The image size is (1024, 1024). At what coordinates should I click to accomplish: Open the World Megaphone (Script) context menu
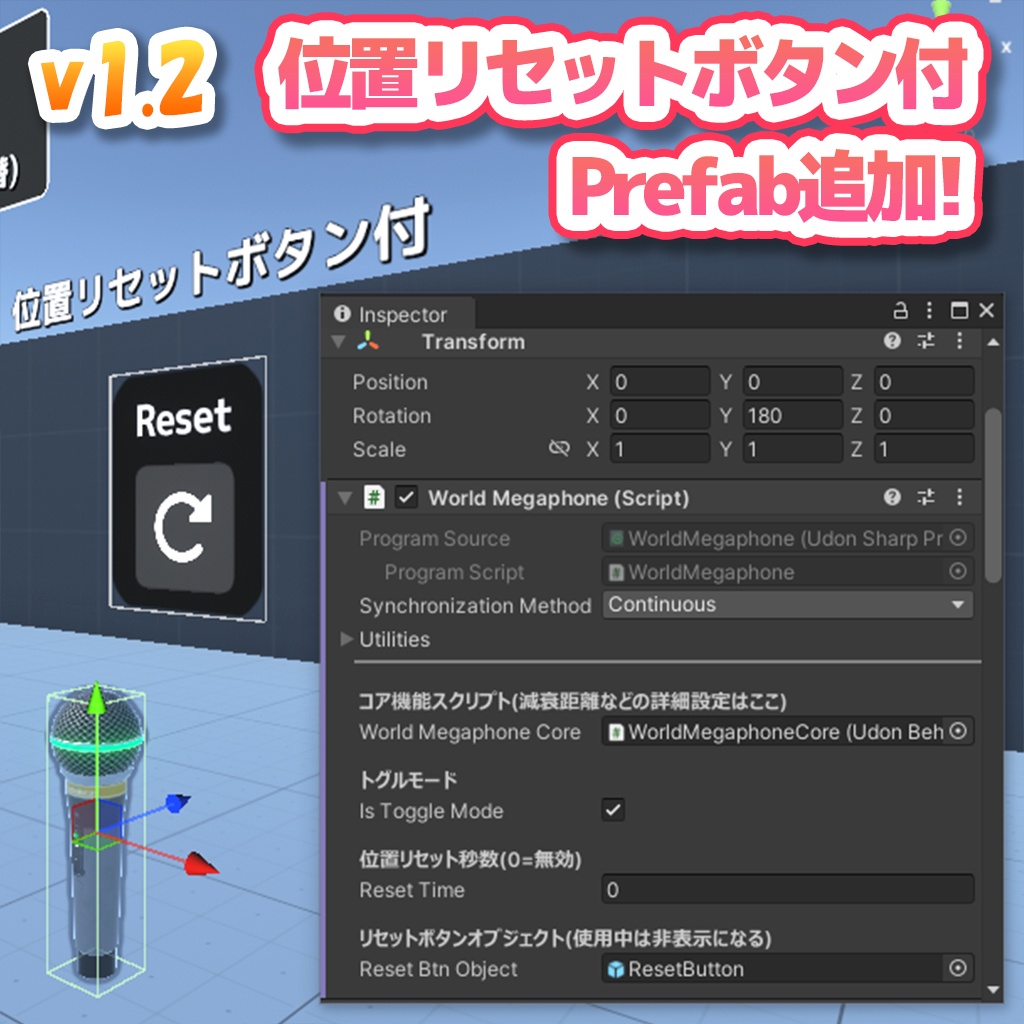(959, 497)
